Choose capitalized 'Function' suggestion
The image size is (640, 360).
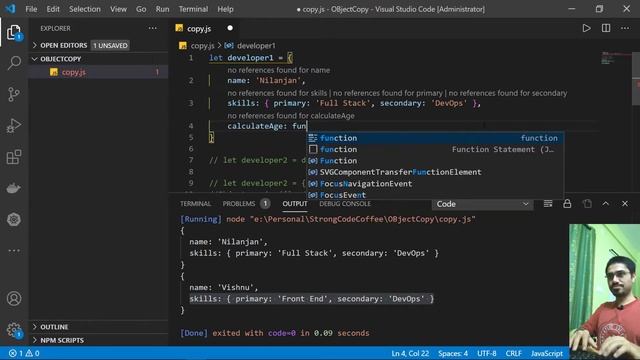click(435, 161)
